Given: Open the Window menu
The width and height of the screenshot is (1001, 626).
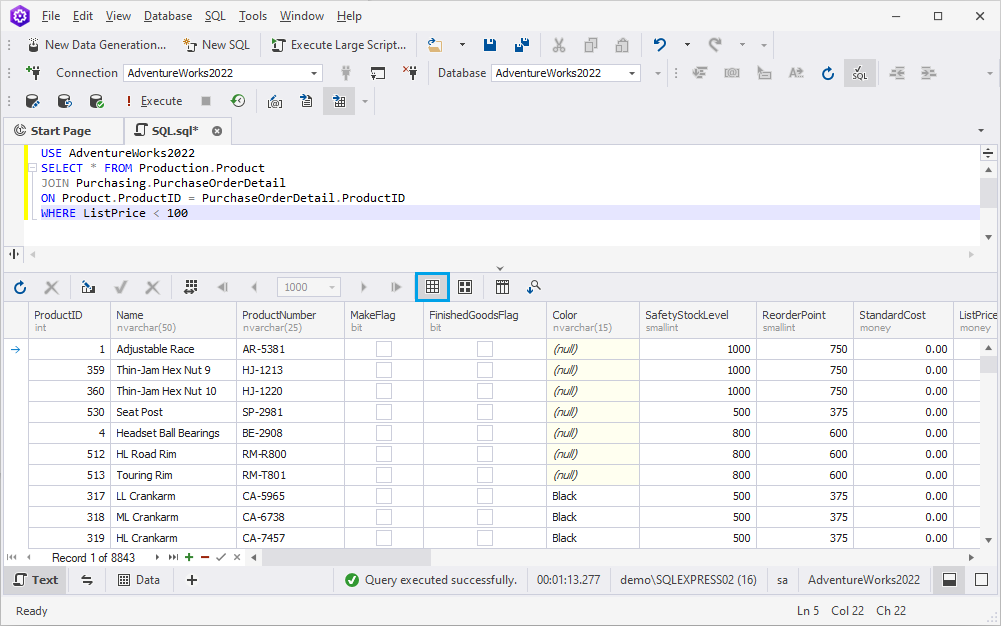Looking at the screenshot, I should 301,16.
